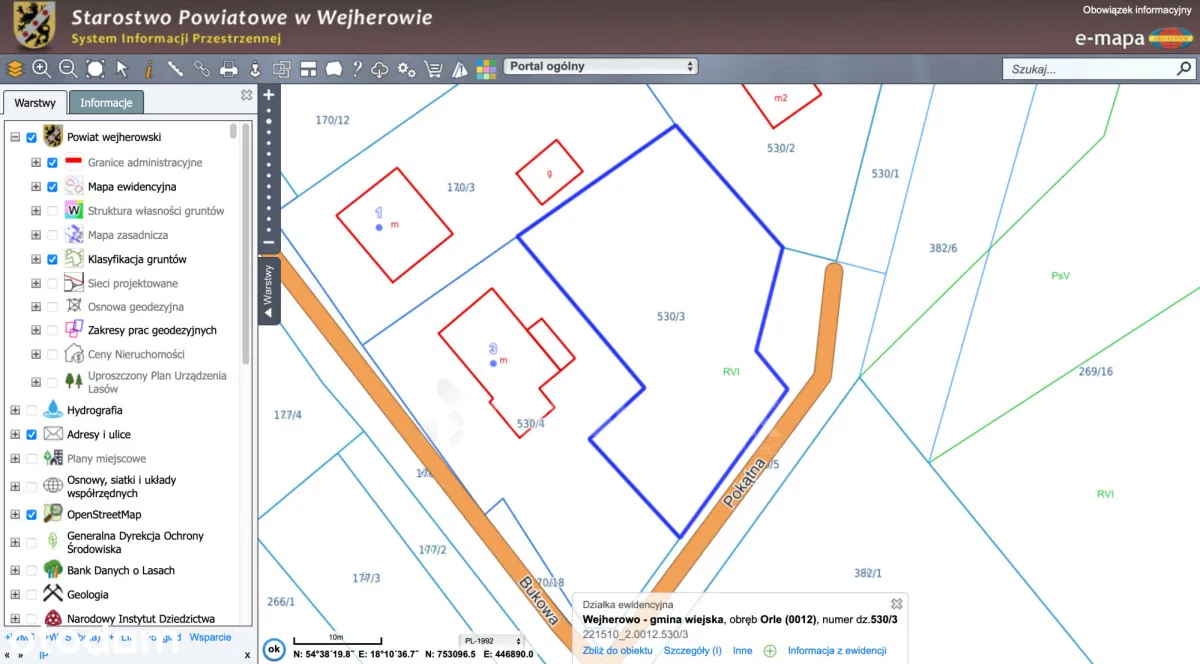Uncheck the Mapa ewidencyjna layer checkbox

tap(52, 187)
